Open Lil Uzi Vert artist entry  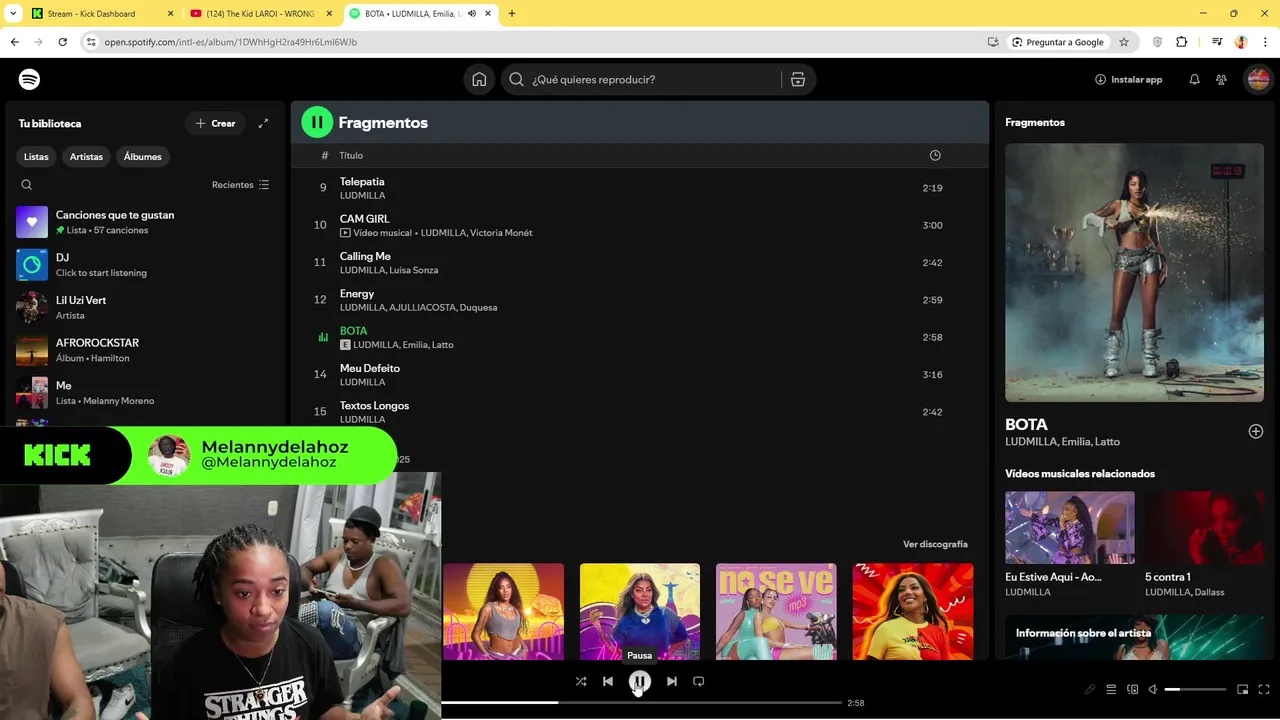144,307
